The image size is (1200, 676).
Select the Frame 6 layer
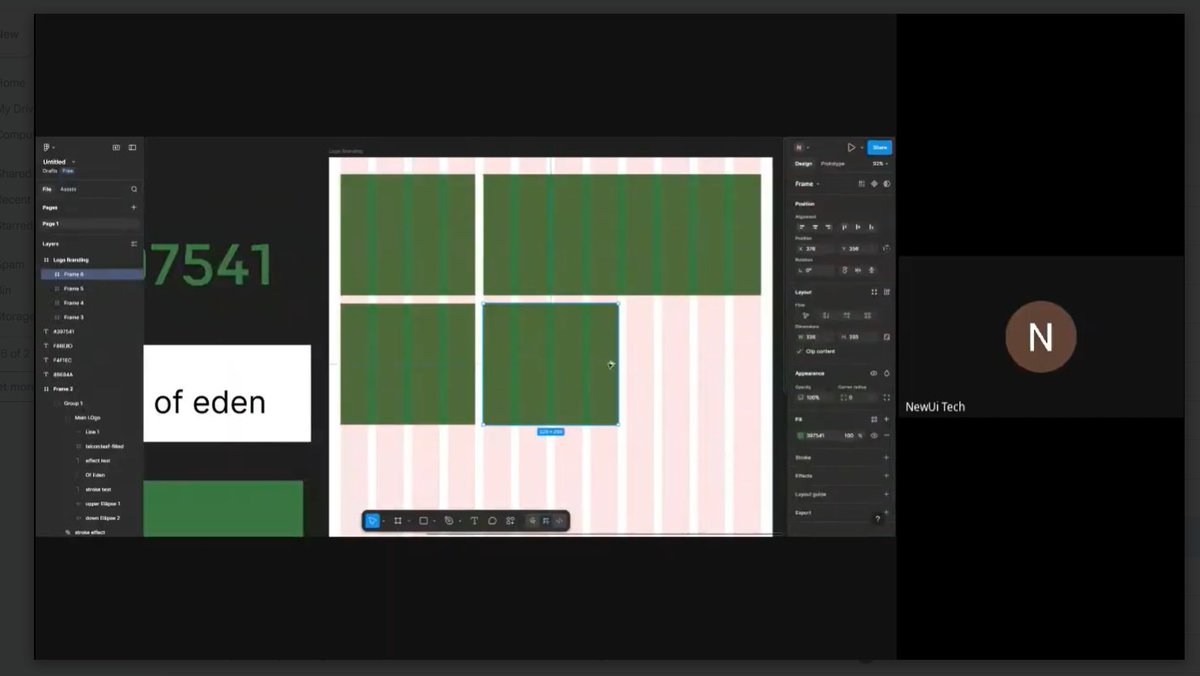(91, 274)
